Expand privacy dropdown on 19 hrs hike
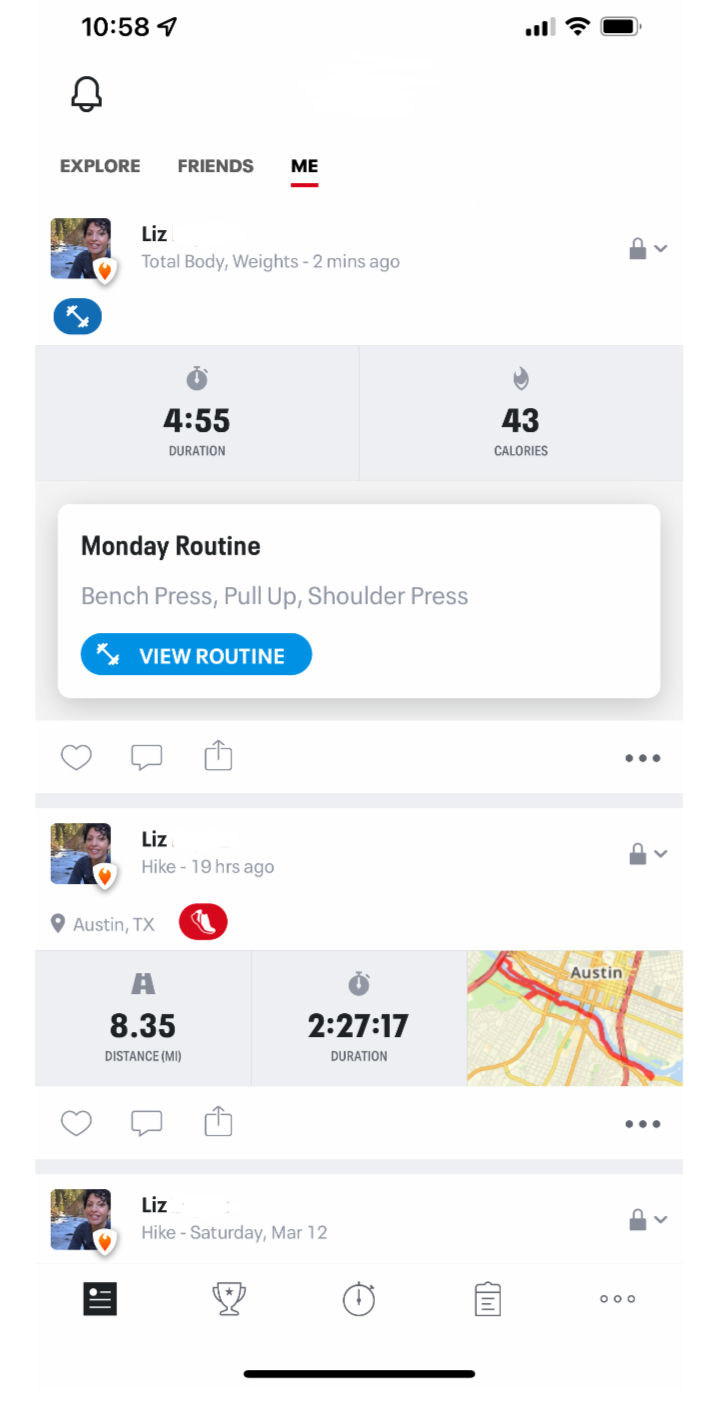 pos(648,854)
